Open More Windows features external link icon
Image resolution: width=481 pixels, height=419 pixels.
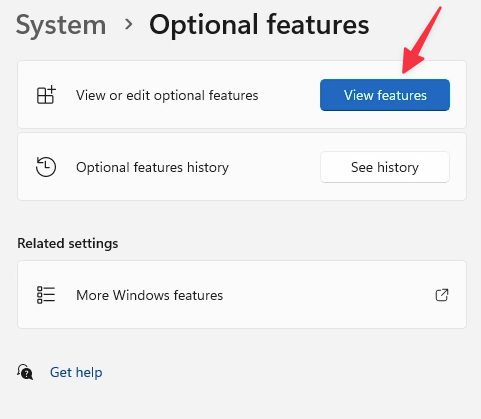[x=442, y=295]
